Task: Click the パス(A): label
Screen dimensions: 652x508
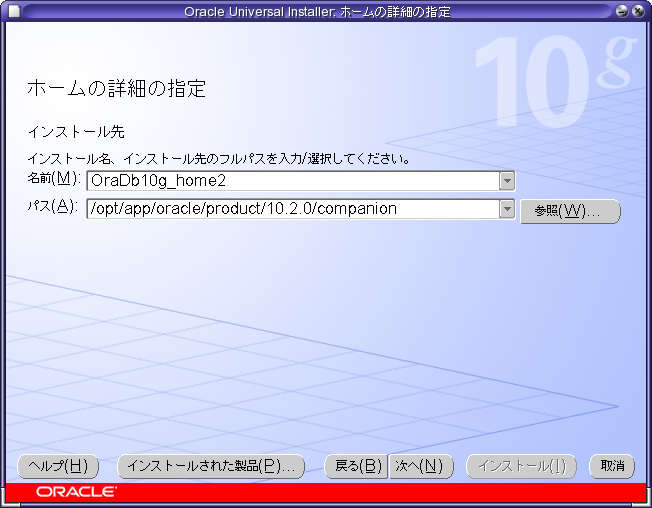Action: (53, 206)
